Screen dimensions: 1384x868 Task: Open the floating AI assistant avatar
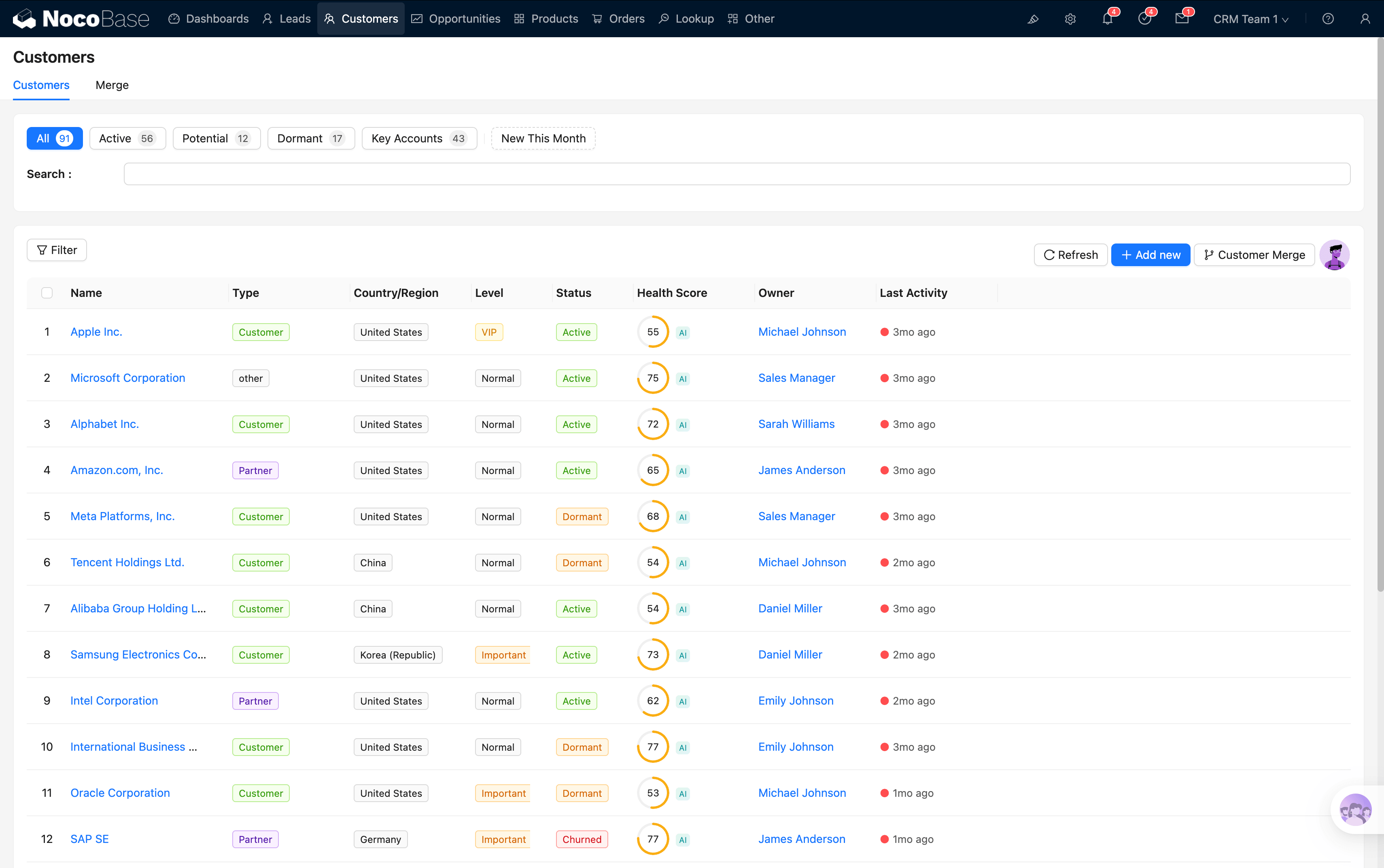1355,809
